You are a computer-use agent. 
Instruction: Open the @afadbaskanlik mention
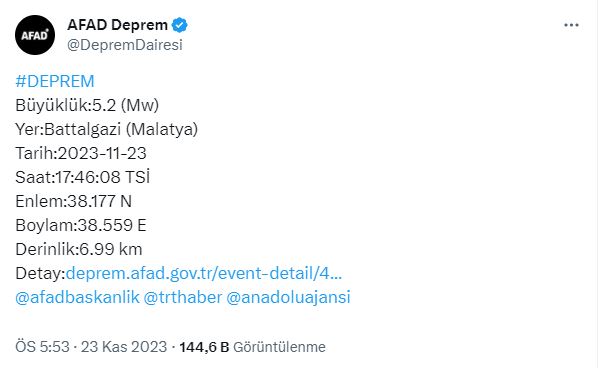[77, 297]
